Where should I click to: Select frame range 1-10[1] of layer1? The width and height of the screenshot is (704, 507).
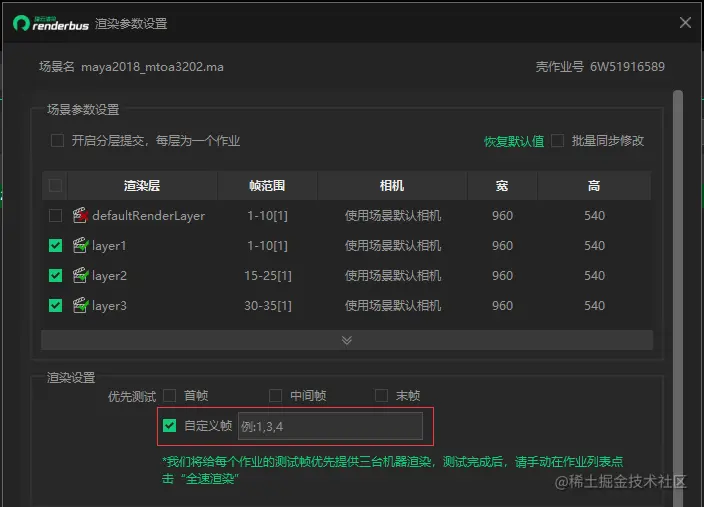(x=268, y=246)
